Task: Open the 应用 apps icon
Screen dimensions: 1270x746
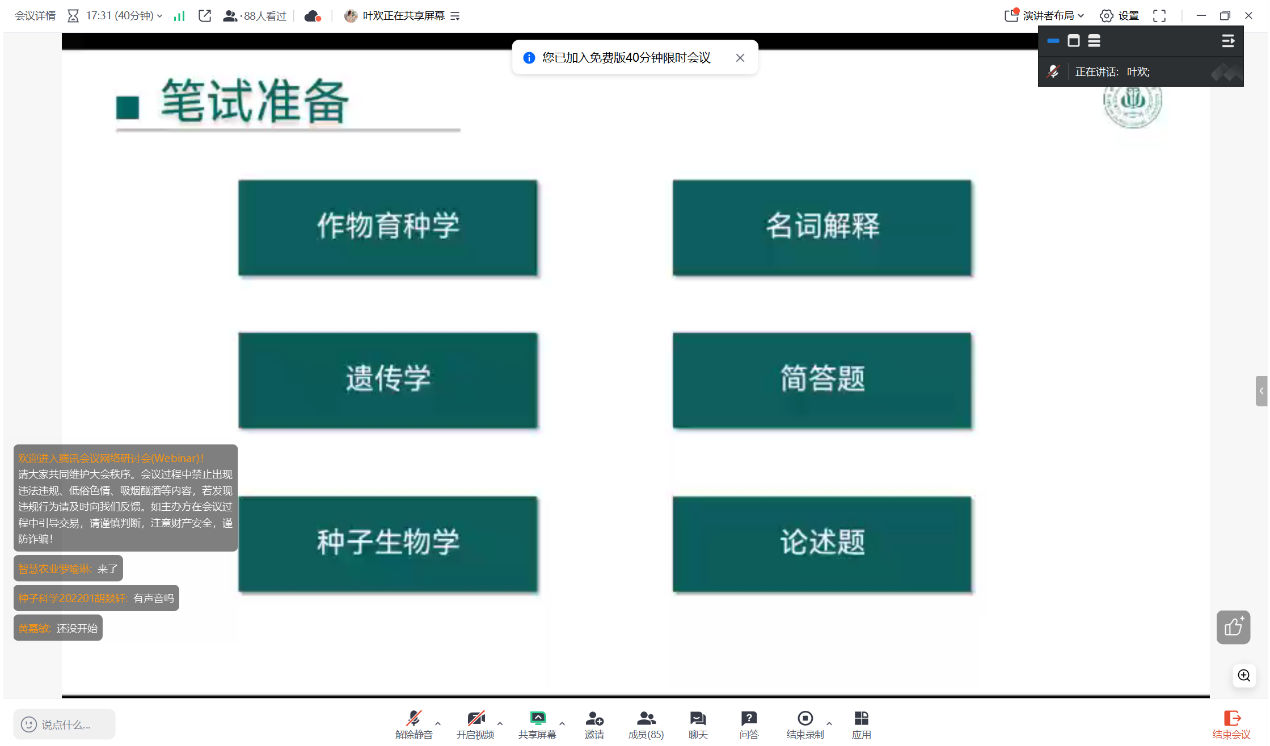Action: 861,719
